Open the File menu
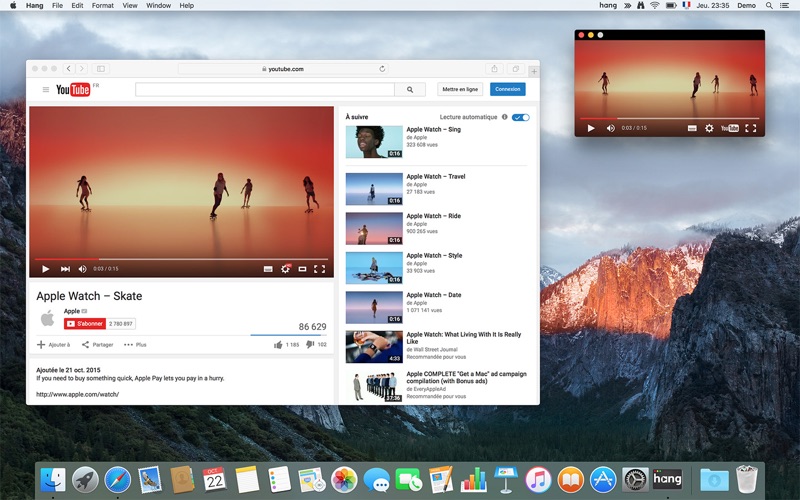 tap(57, 6)
